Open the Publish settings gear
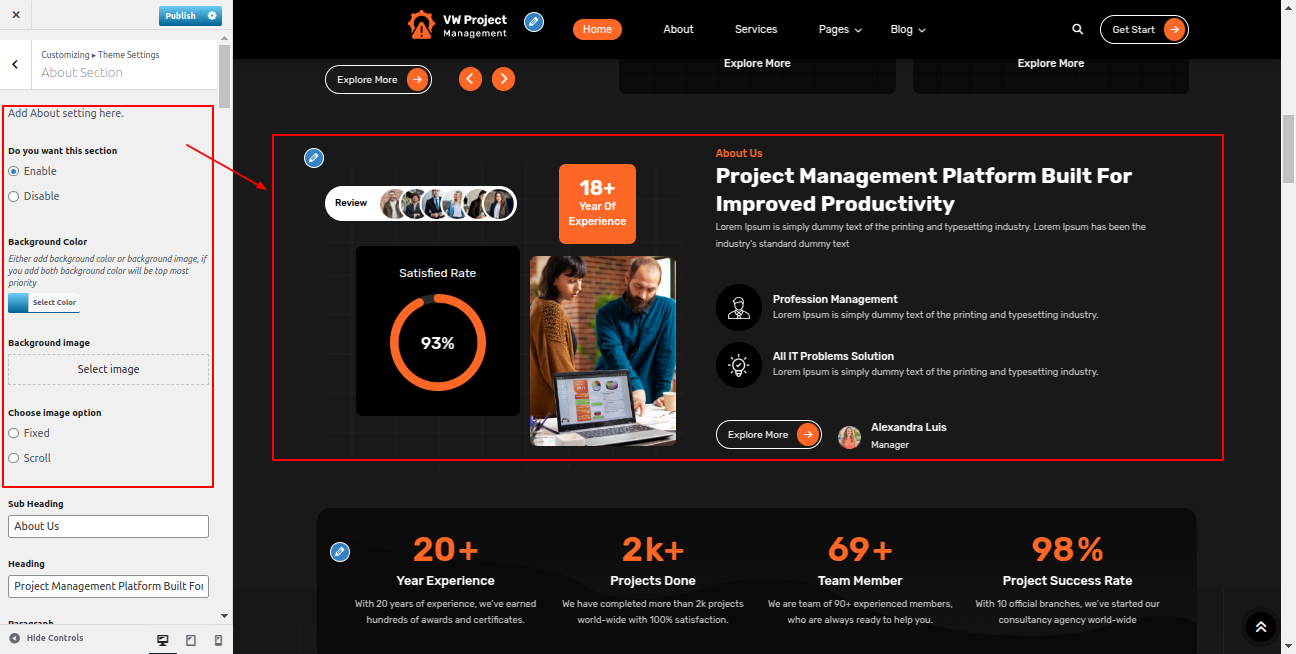Viewport: 1296px width, 654px height. (x=212, y=16)
